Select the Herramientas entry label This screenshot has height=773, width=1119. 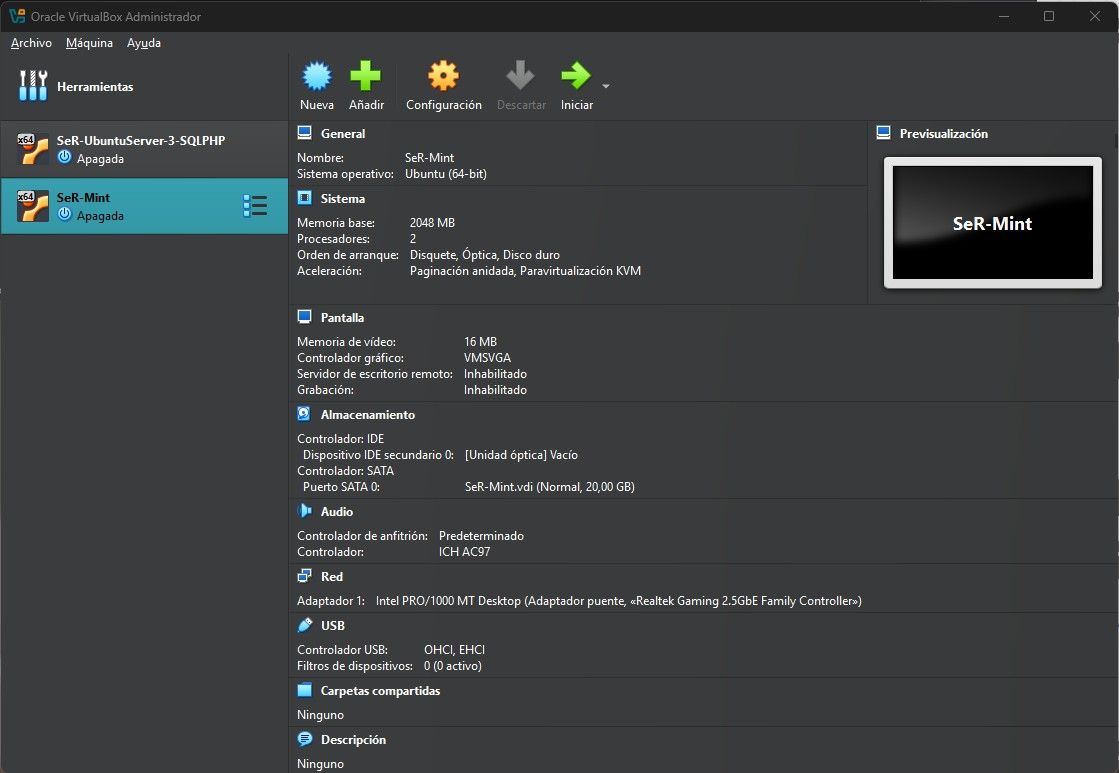(x=95, y=86)
